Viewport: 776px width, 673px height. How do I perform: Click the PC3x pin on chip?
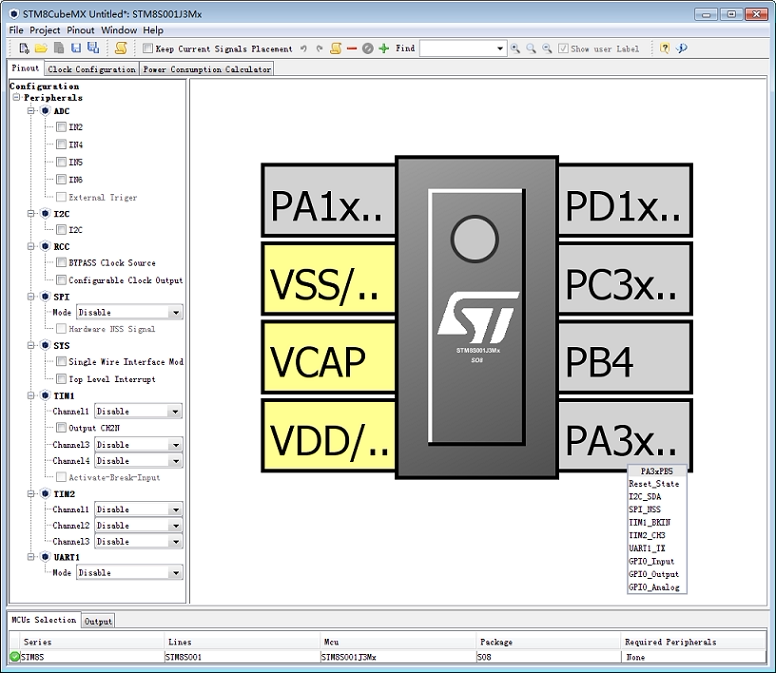[625, 279]
